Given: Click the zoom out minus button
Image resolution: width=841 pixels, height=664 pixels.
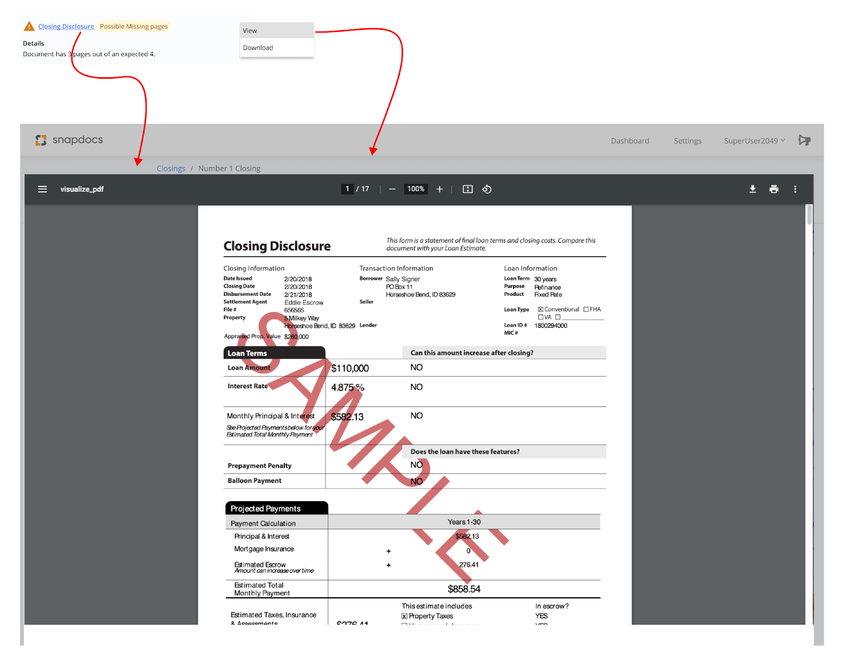Looking at the screenshot, I should (x=392, y=189).
